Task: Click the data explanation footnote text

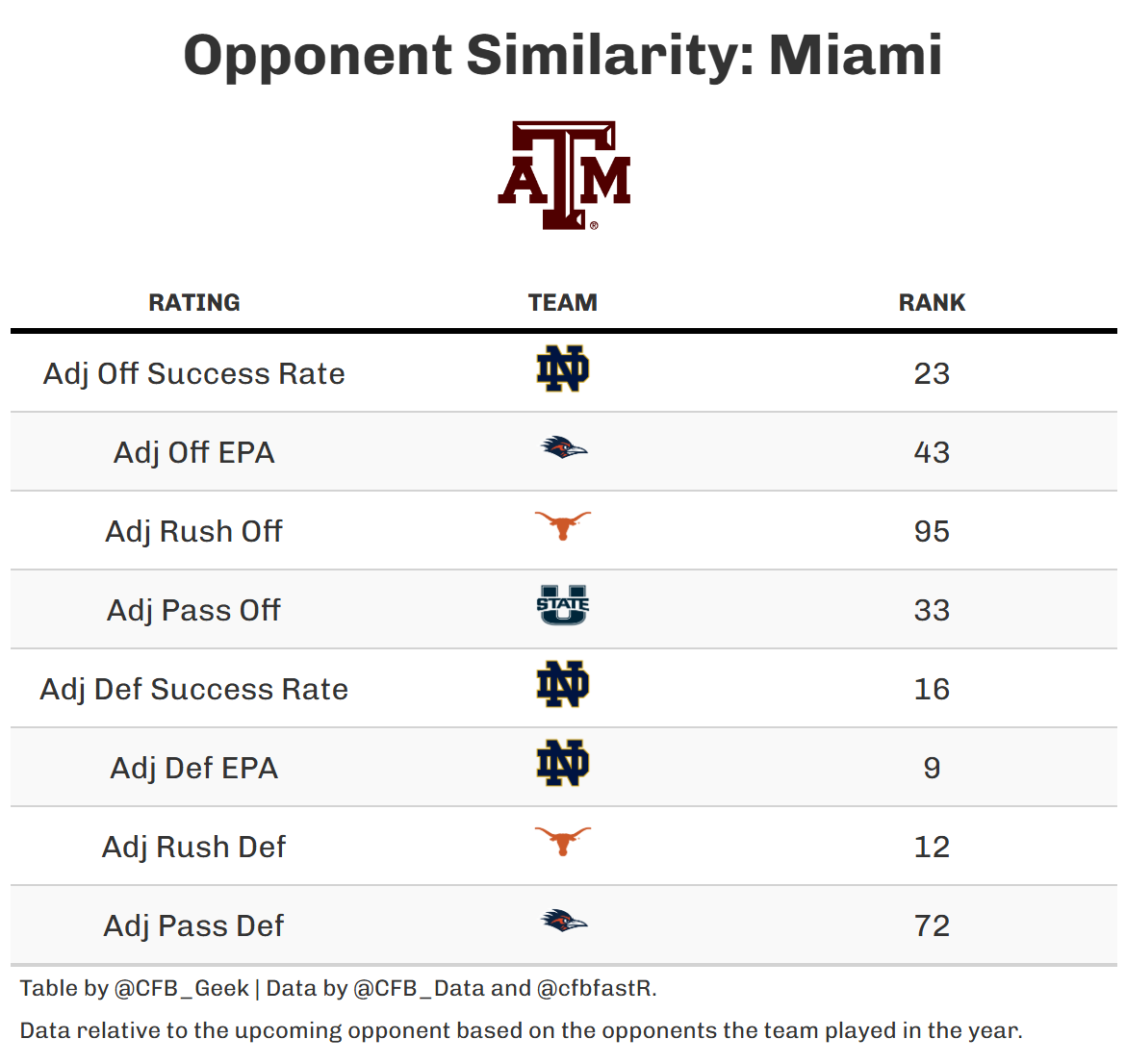Action: click(521, 1030)
